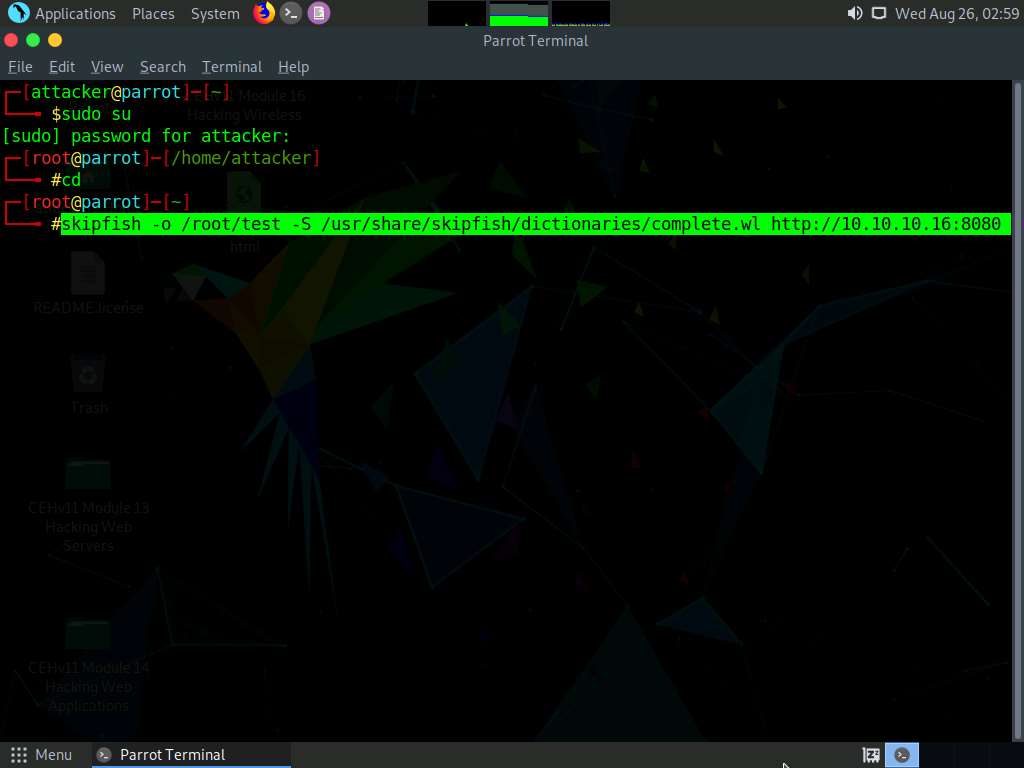Image resolution: width=1024 pixels, height=768 pixels.
Task: Launch terminal from top panel launcher
Action: tap(291, 13)
